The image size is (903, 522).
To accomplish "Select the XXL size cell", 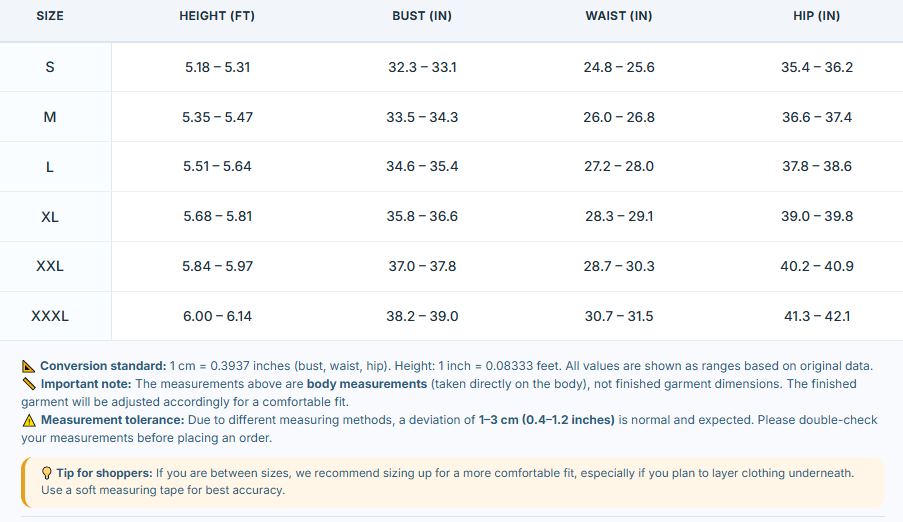I will [50, 267].
